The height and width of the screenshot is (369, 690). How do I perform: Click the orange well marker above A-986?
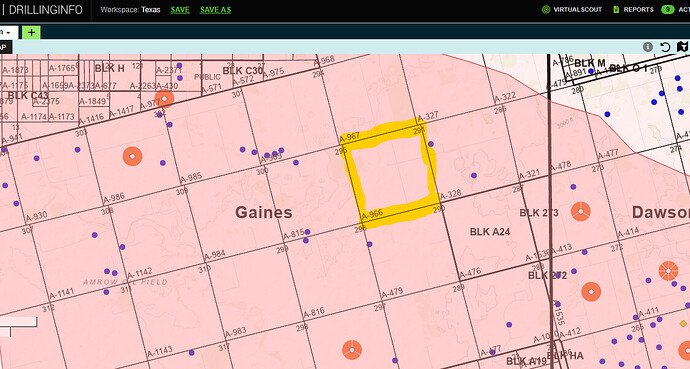pos(132,156)
